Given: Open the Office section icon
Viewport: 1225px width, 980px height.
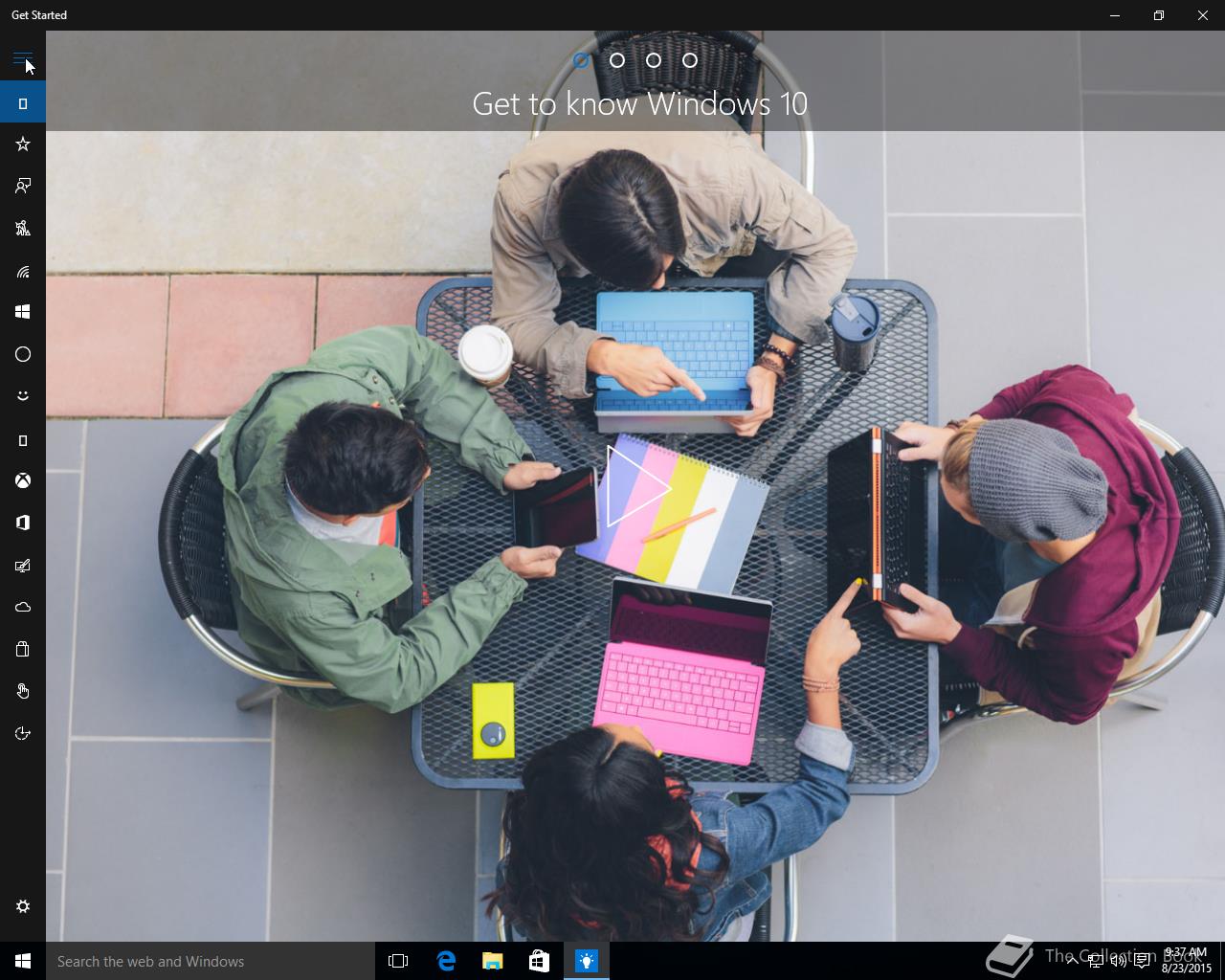Looking at the screenshot, I should pos(23,523).
